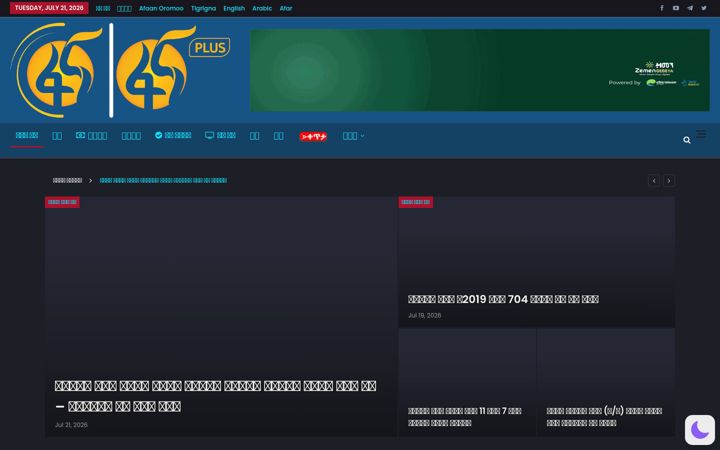This screenshot has width=720, height=450.
Task: Open headline mentioning 2019 and 704
Action: (503, 299)
